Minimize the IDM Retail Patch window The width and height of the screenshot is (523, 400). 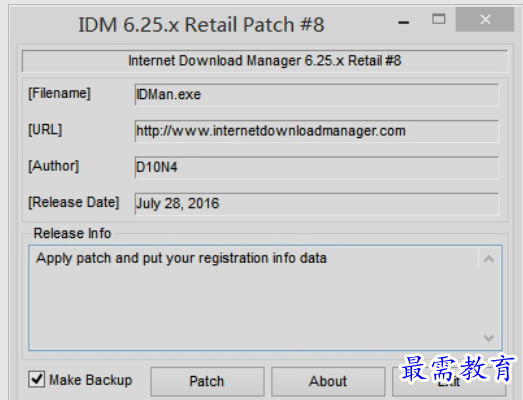point(404,22)
